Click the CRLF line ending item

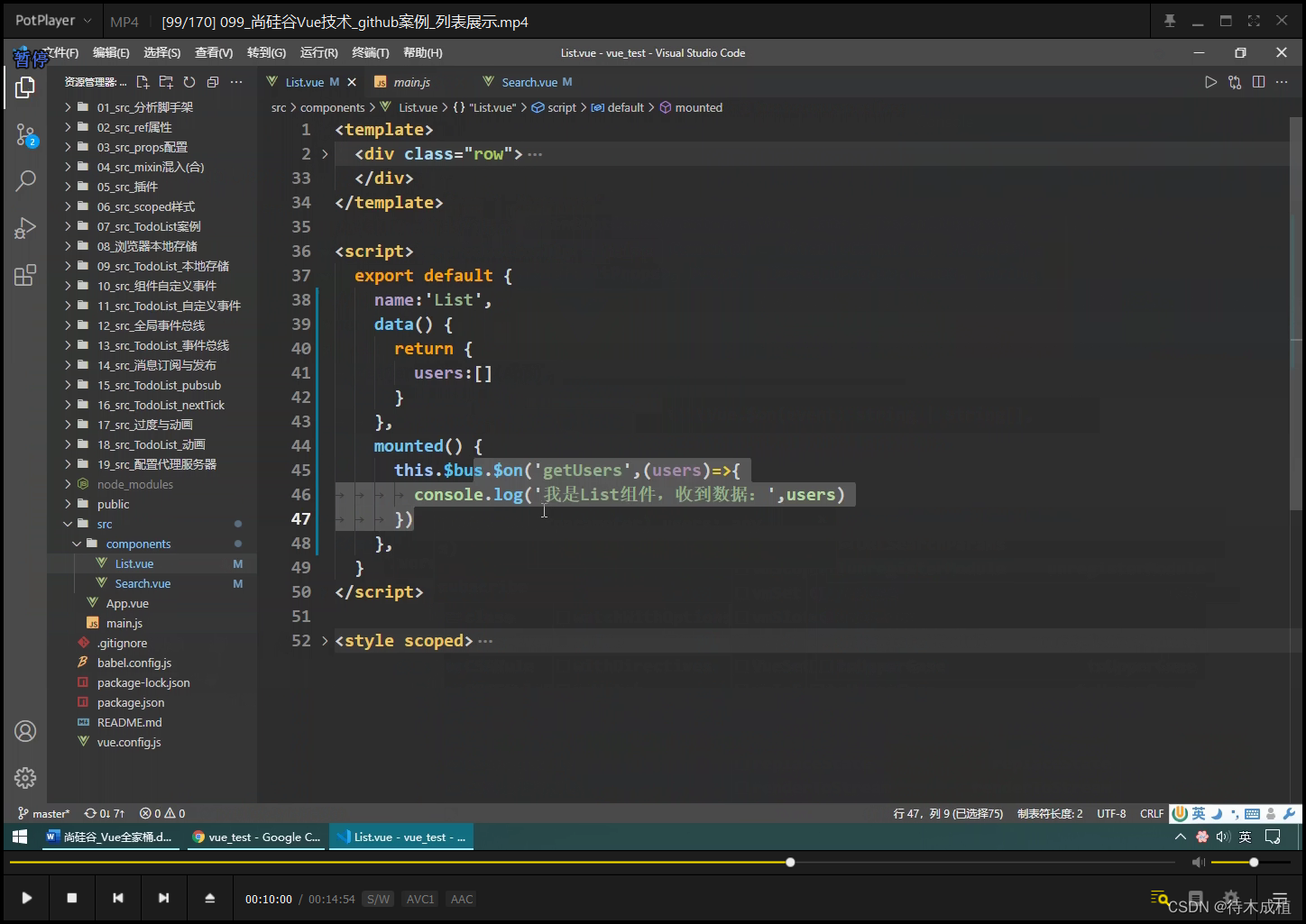[x=1152, y=813]
